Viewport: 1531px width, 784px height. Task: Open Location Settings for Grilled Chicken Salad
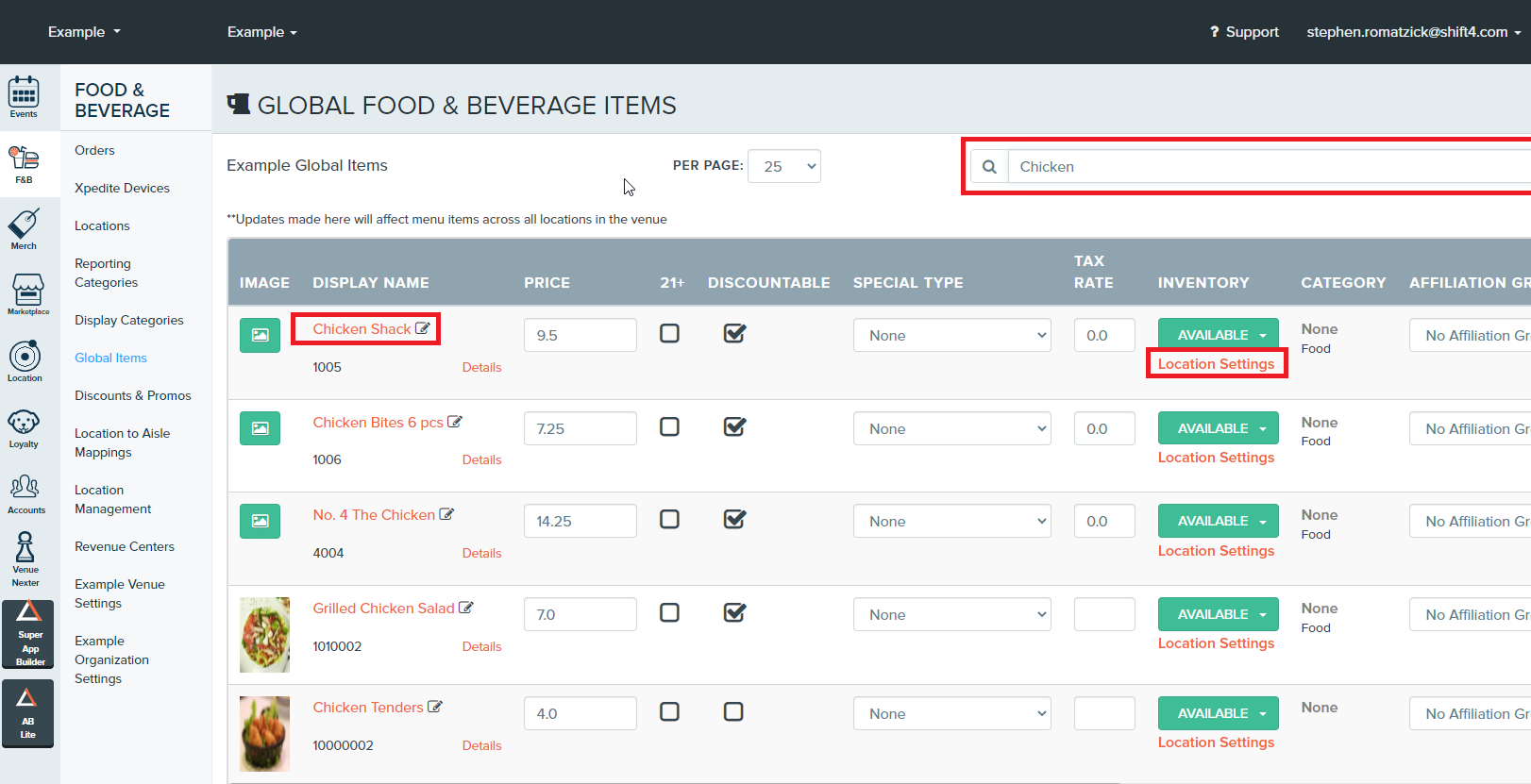click(x=1216, y=643)
